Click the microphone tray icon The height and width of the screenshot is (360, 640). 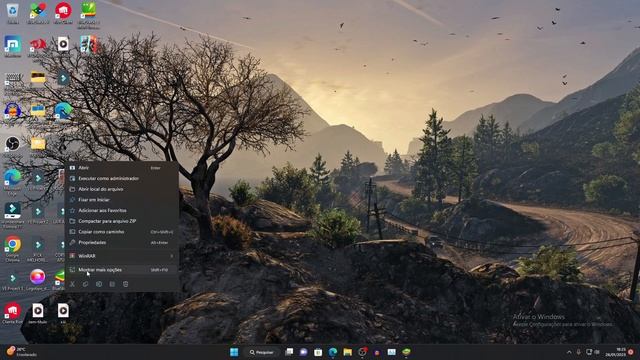point(578,352)
